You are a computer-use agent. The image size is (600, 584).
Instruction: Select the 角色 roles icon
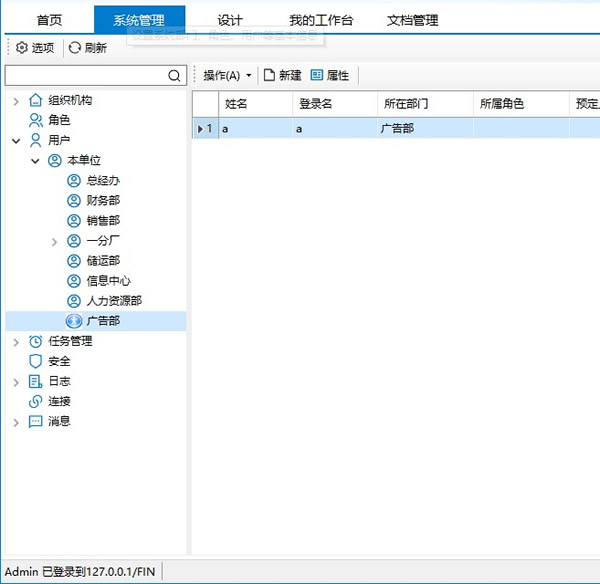tap(36, 120)
